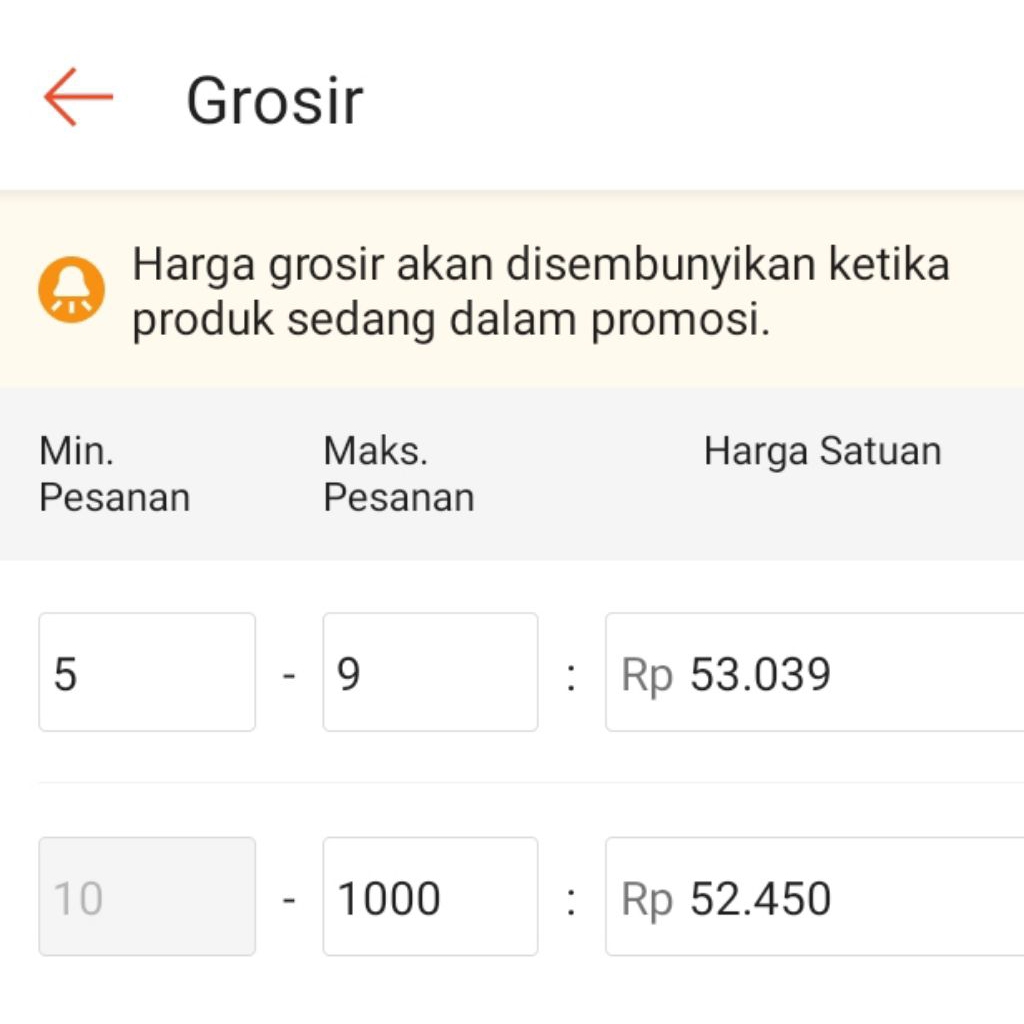Click the colon before the 53.039 price
The width and height of the screenshot is (1024, 1024).
(571, 676)
